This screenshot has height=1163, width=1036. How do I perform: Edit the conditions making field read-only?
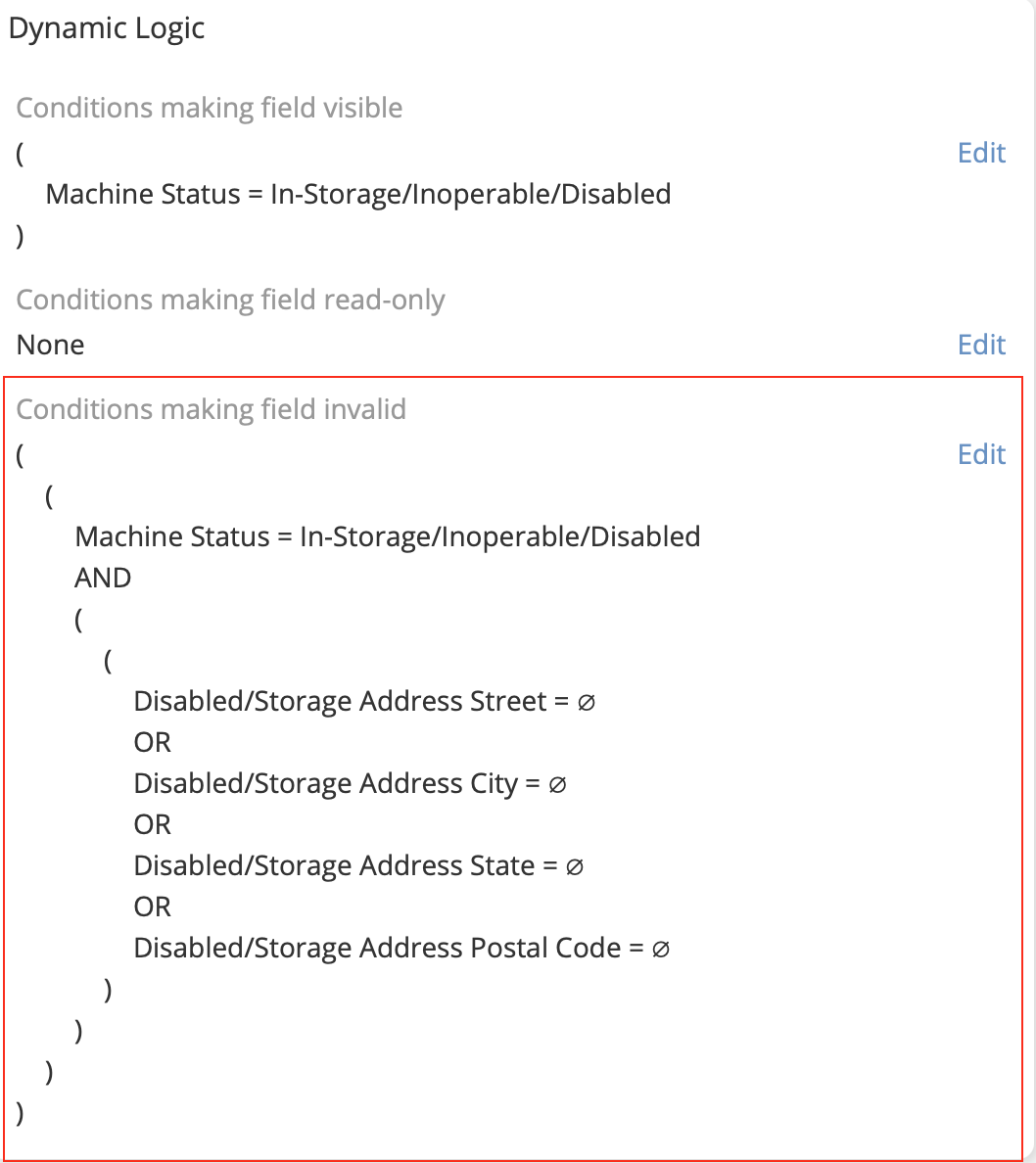(981, 345)
